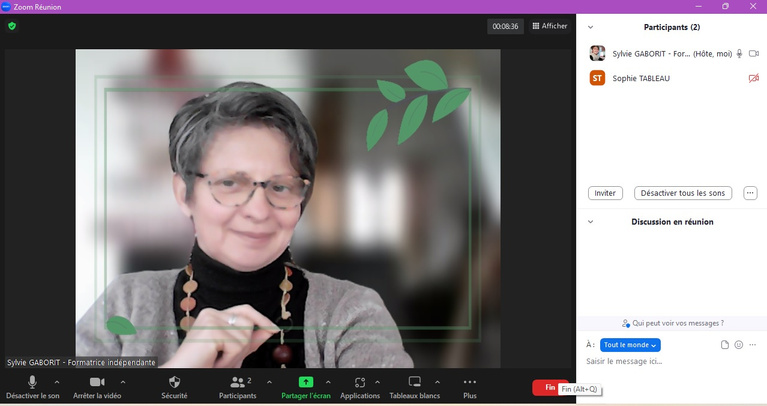Open the Applications toolbar icon
Viewport: 767px width, 406px height.
(360, 387)
